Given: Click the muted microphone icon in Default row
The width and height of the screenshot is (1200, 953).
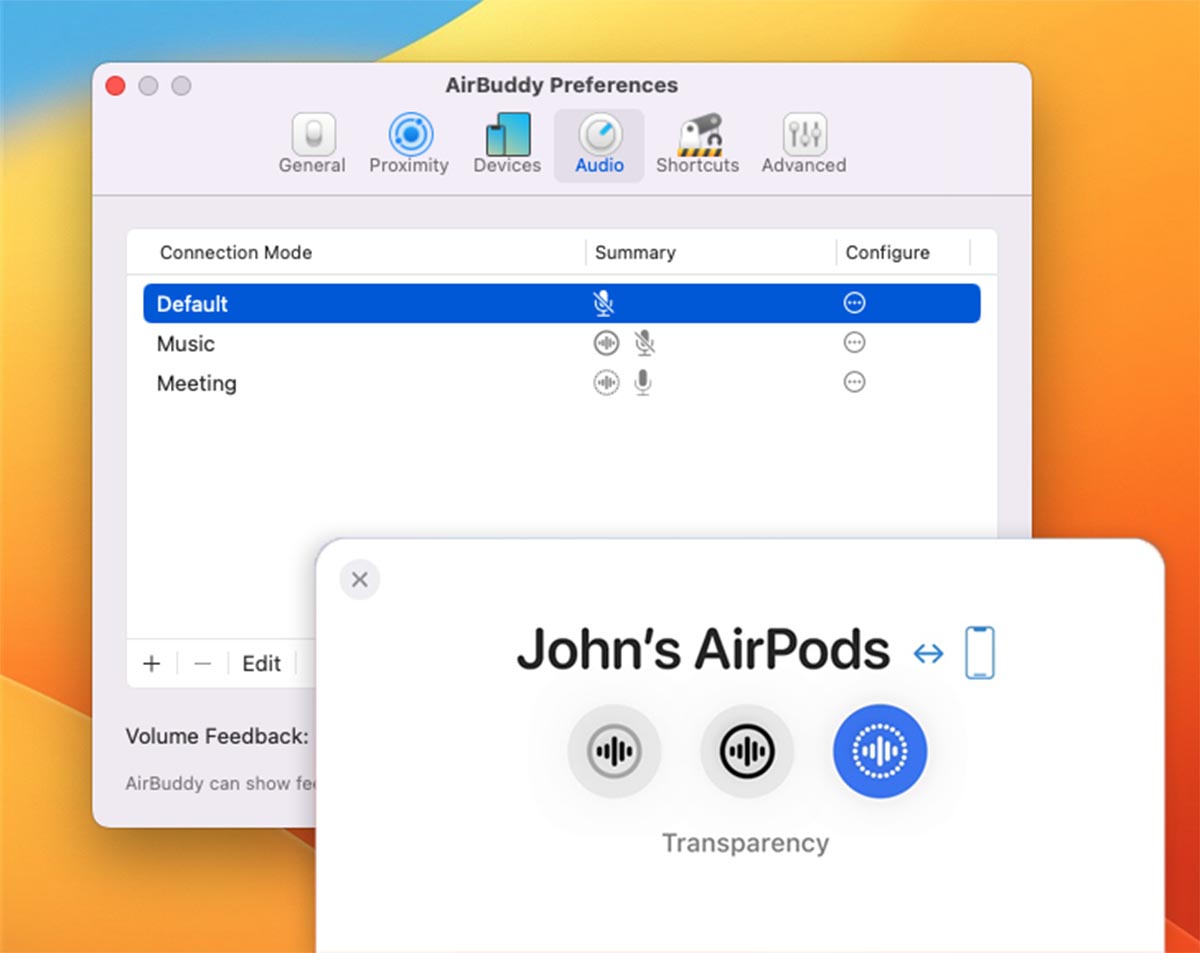Looking at the screenshot, I should [x=603, y=303].
